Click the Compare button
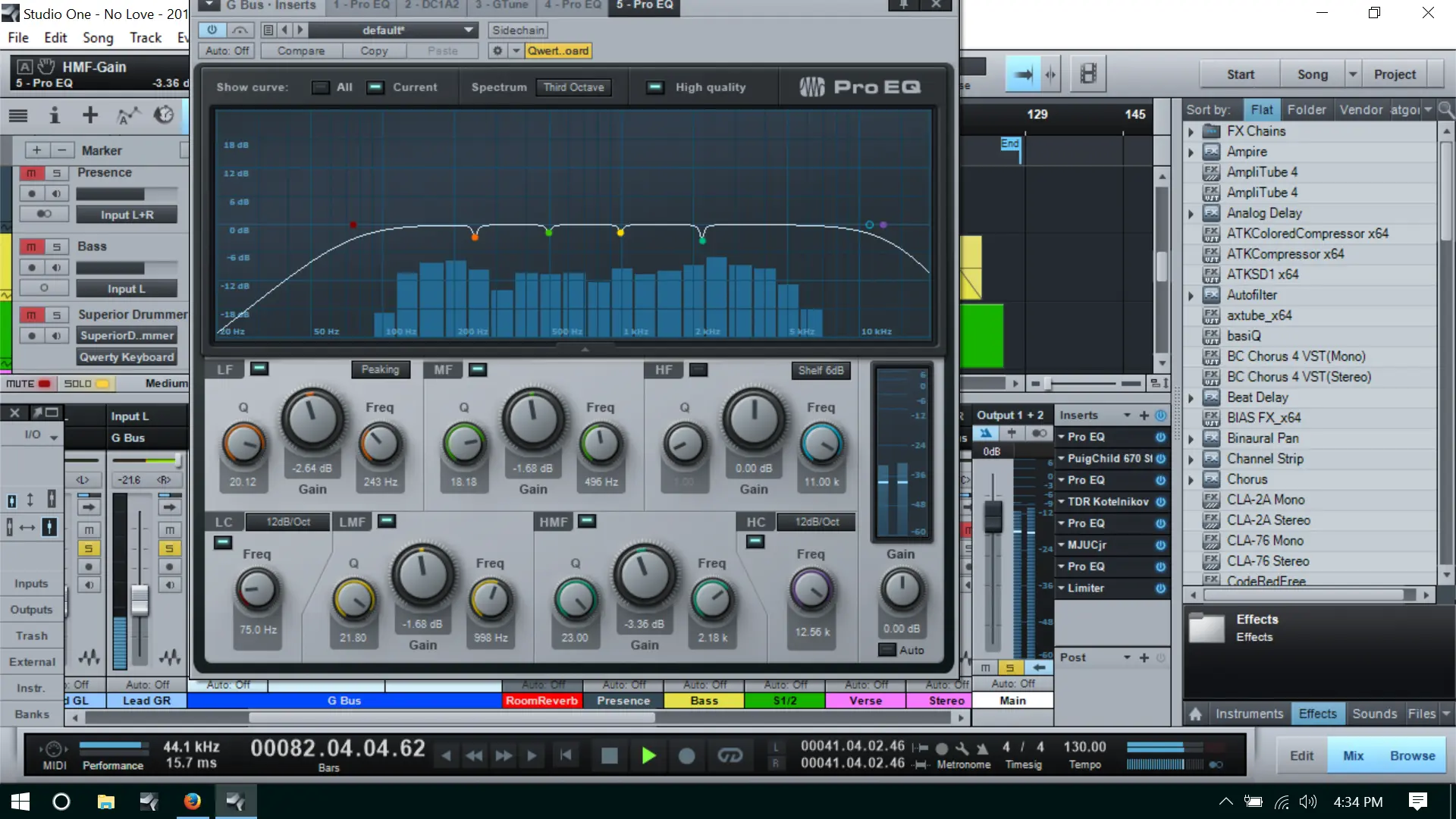 coord(301,51)
